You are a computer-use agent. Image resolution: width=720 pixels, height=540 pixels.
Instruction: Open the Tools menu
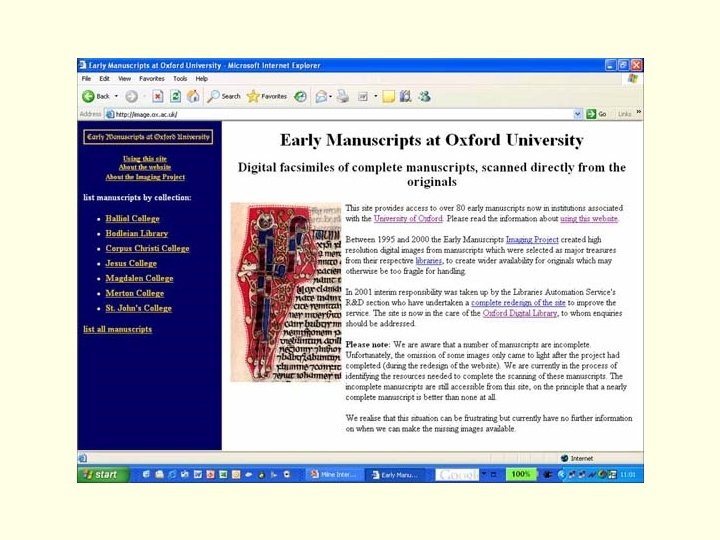point(180,79)
